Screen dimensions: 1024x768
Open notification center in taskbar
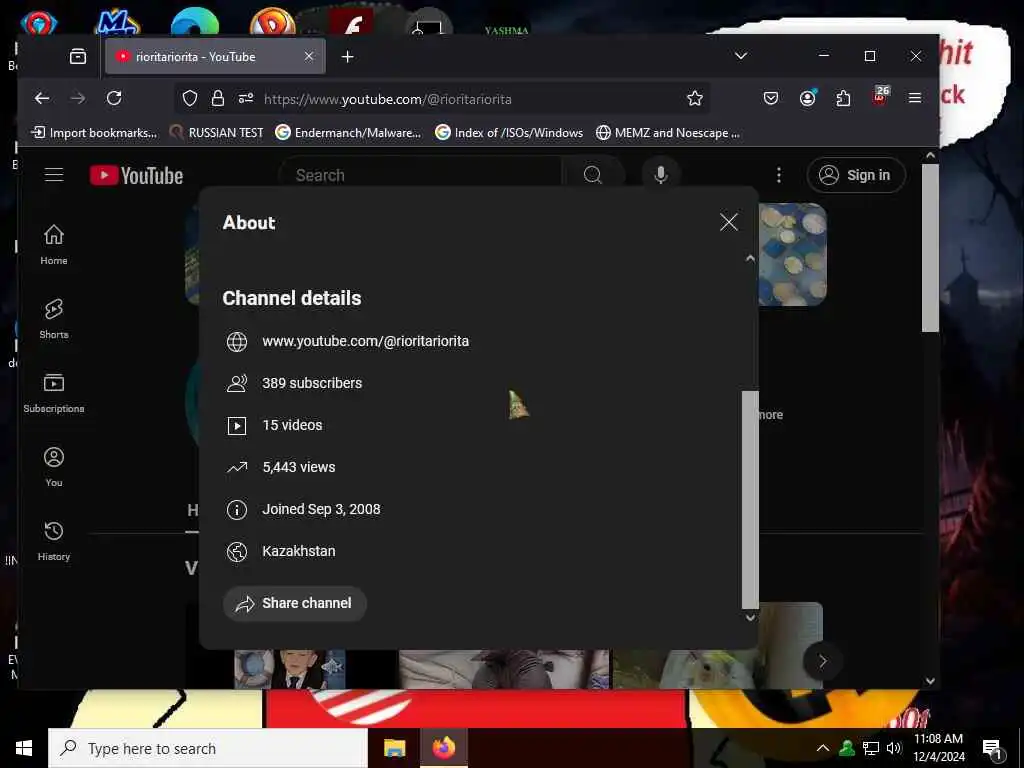tap(993, 749)
